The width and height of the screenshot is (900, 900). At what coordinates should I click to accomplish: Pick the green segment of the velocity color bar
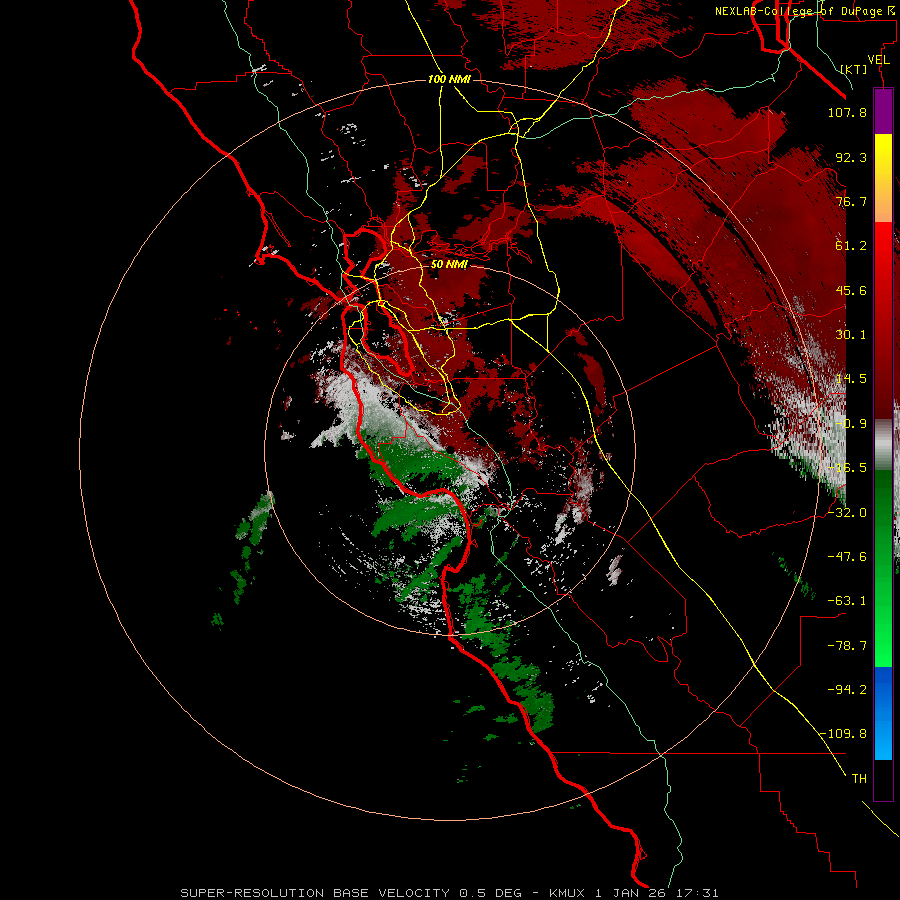tap(883, 568)
